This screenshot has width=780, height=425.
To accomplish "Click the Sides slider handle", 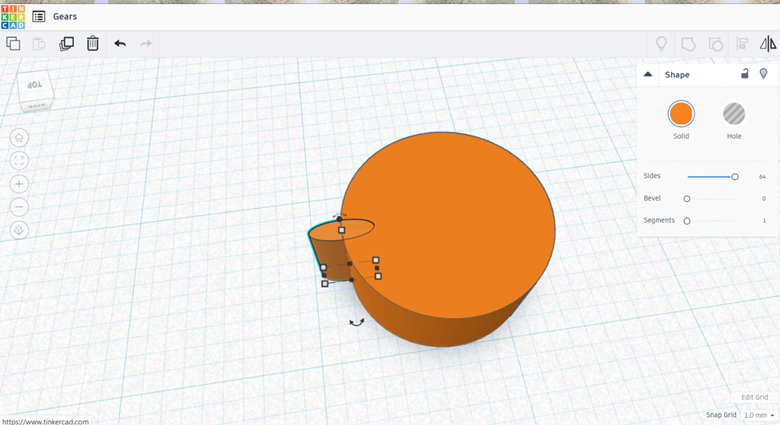I will click(735, 177).
